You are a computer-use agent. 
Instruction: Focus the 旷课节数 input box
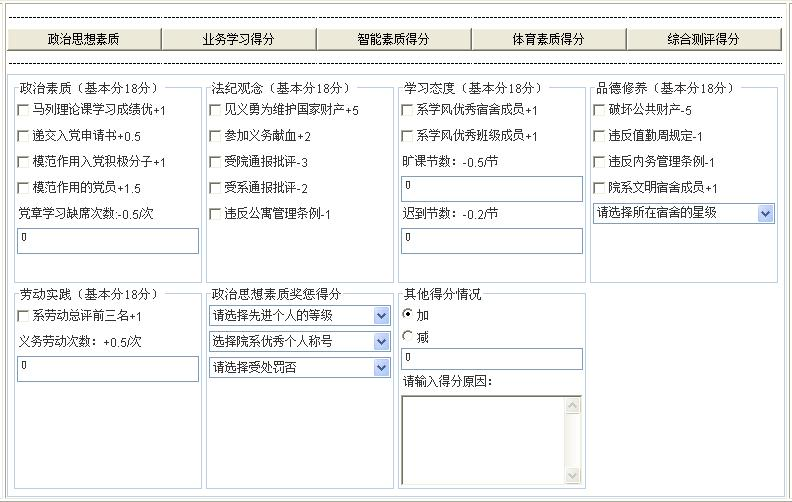[x=492, y=189]
